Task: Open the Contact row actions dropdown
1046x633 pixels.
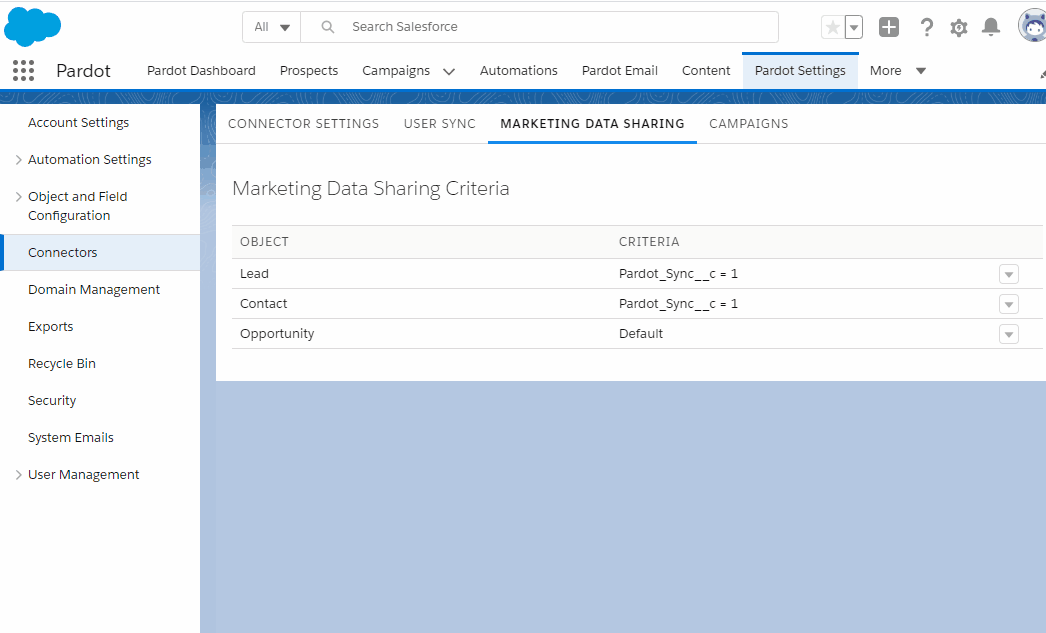Action: [1009, 304]
